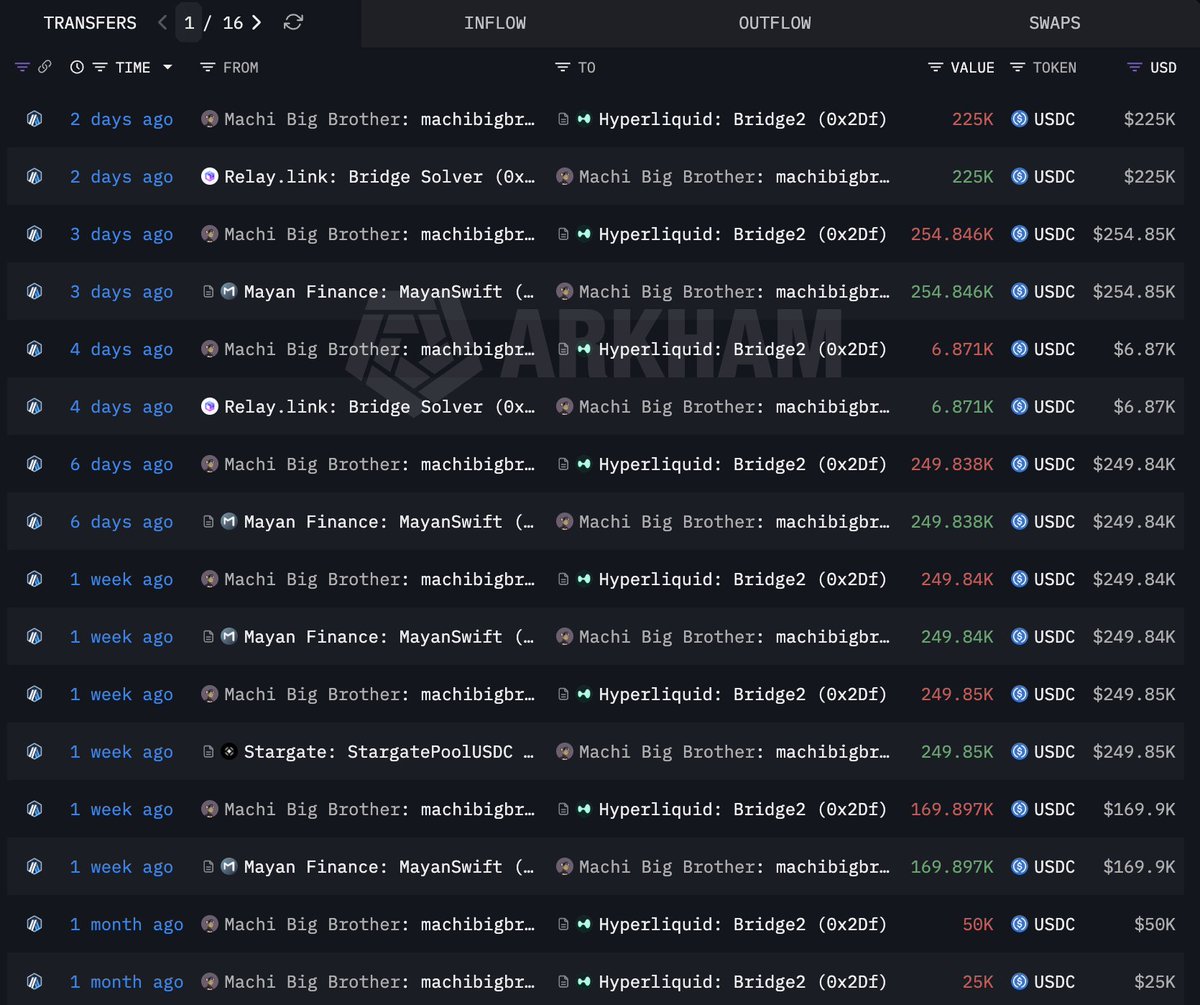1200x1005 pixels.
Task: Click Mayan Finance logo in the 169.897K row
Action: [229, 867]
